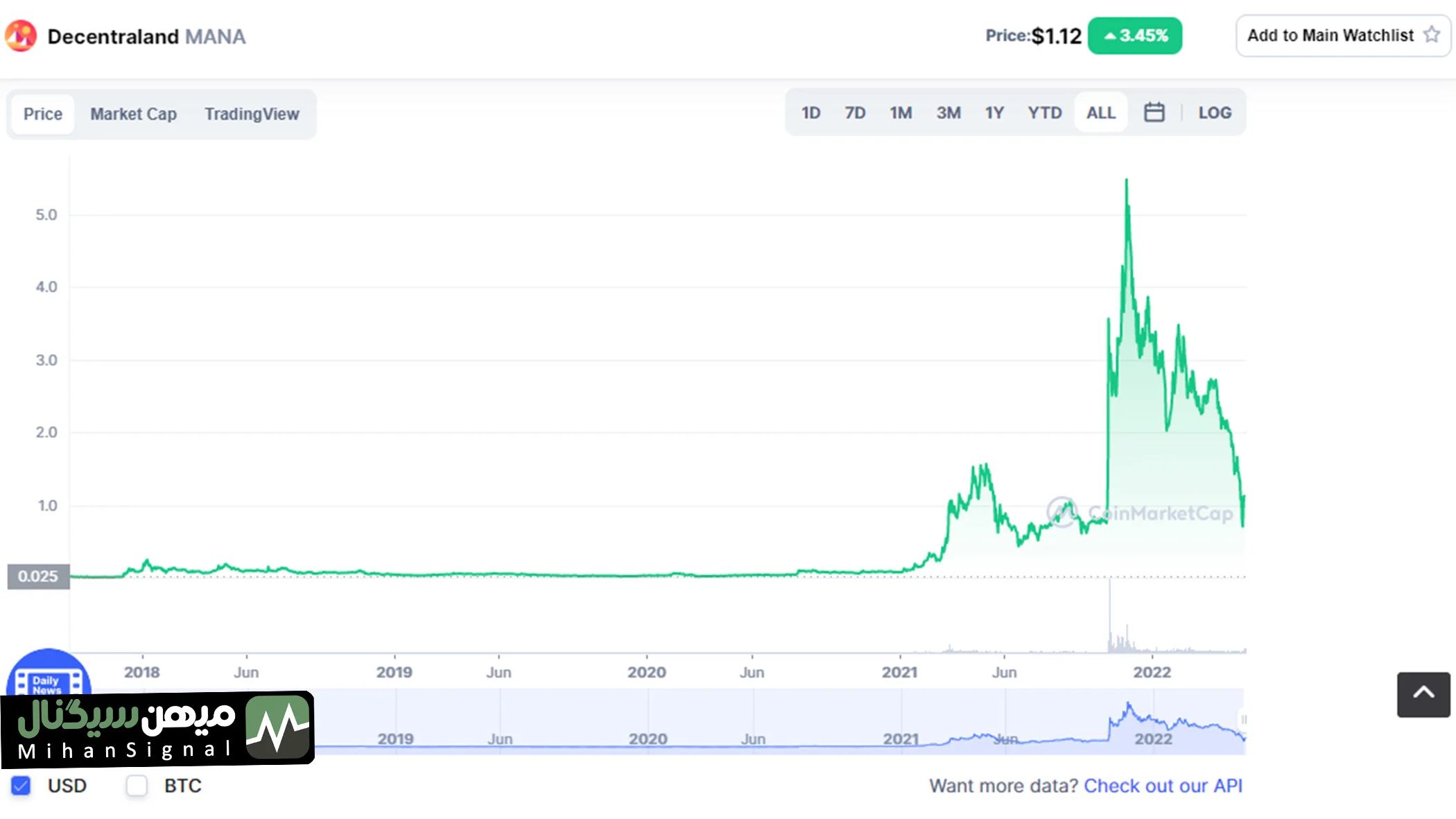Viewport: 1456px width, 819px height.
Task: Select the YTD time range
Action: 1044,112
